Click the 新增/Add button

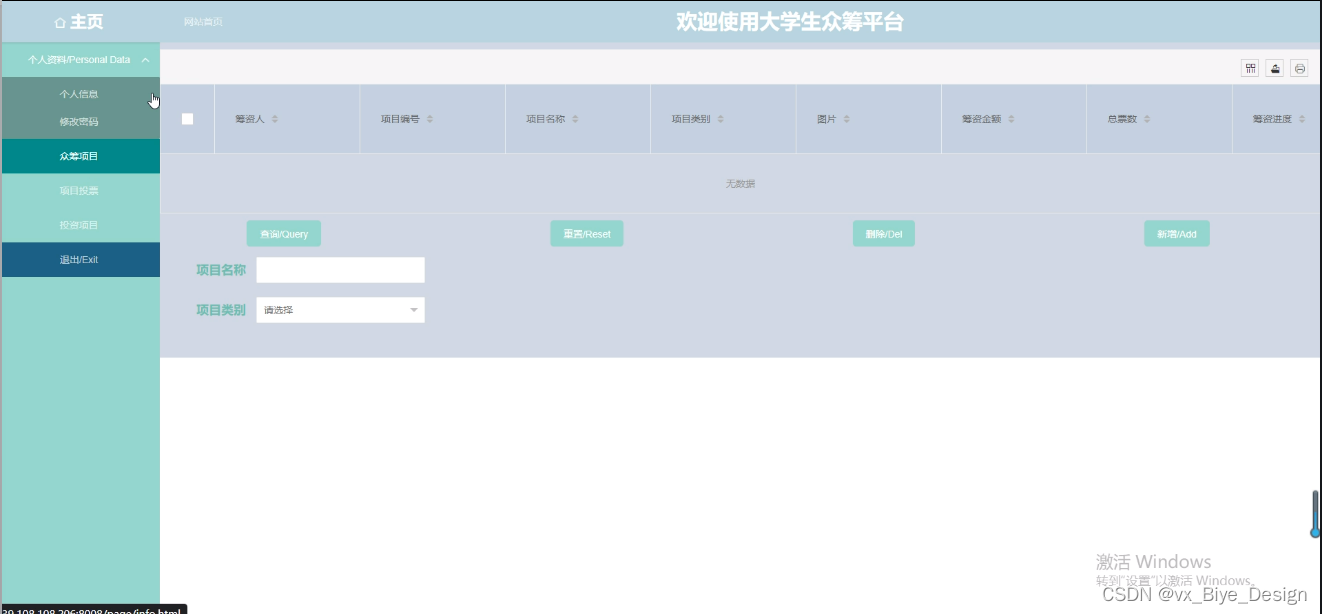[1177, 234]
